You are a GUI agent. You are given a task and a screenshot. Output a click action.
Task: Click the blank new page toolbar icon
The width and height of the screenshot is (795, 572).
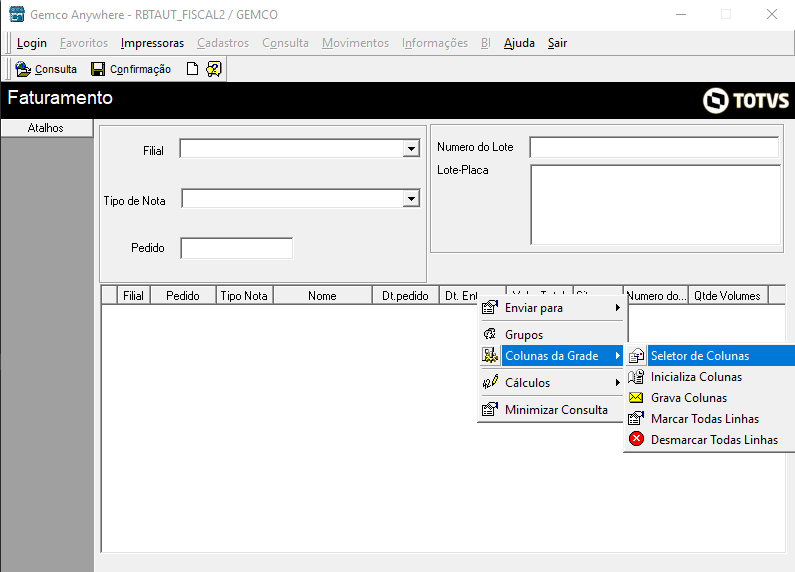192,68
